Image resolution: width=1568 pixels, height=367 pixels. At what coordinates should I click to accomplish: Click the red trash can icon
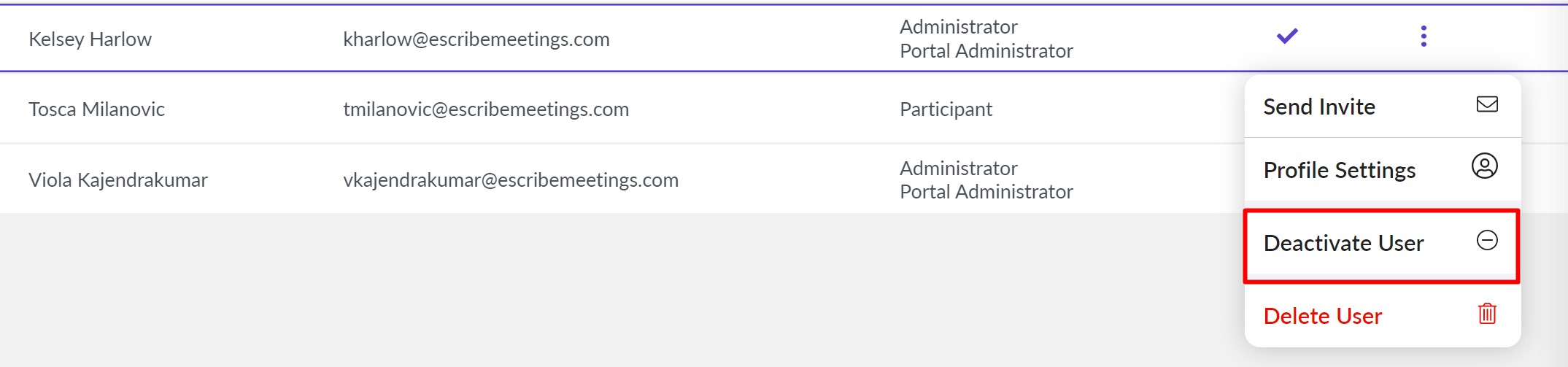point(1486,314)
